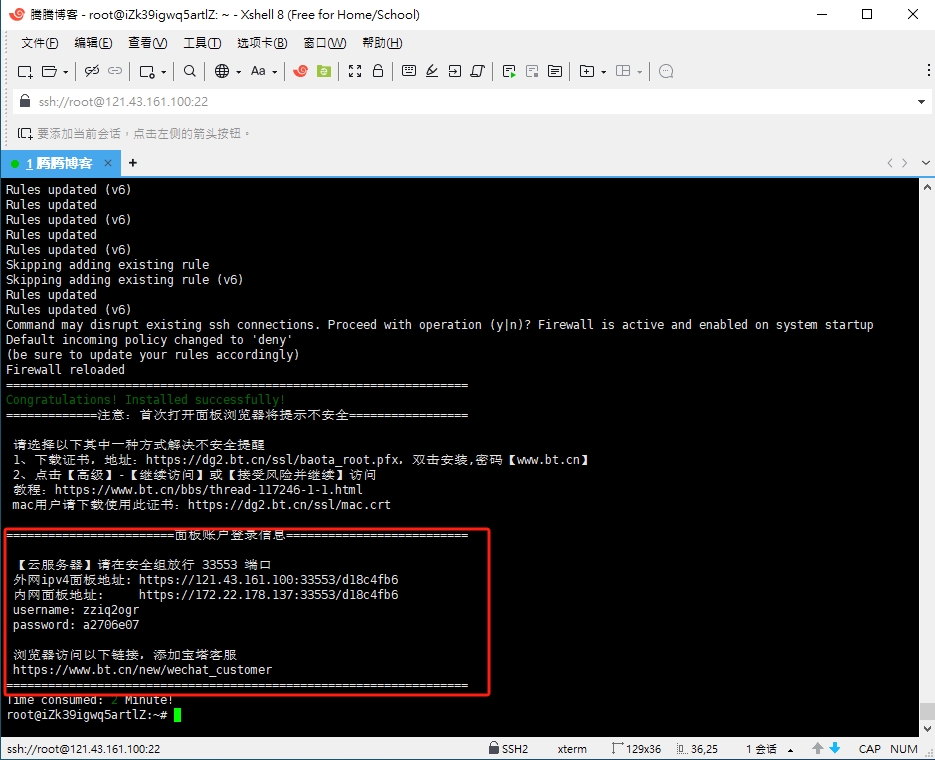Open the 文件(F) menu
935x760 pixels.
[40, 43]
